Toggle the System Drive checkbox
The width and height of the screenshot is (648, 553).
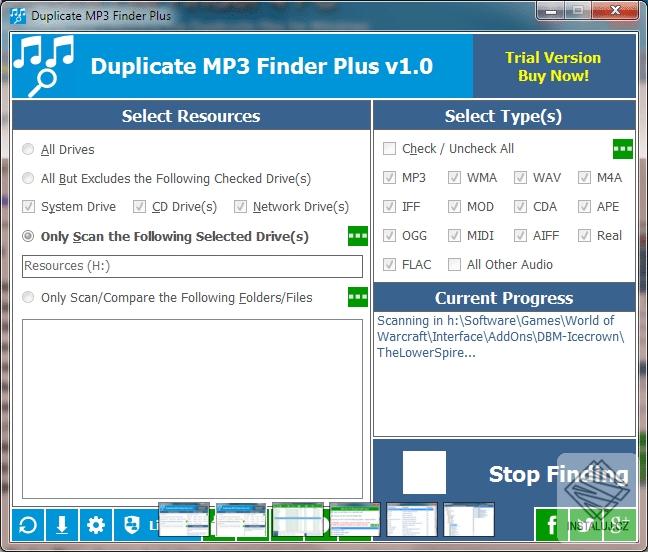[28, 206]
